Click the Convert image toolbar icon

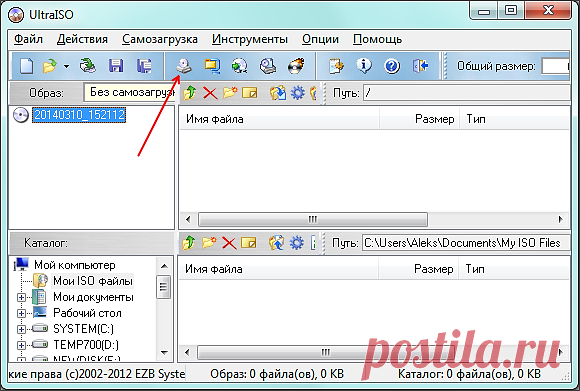(212, 66)
